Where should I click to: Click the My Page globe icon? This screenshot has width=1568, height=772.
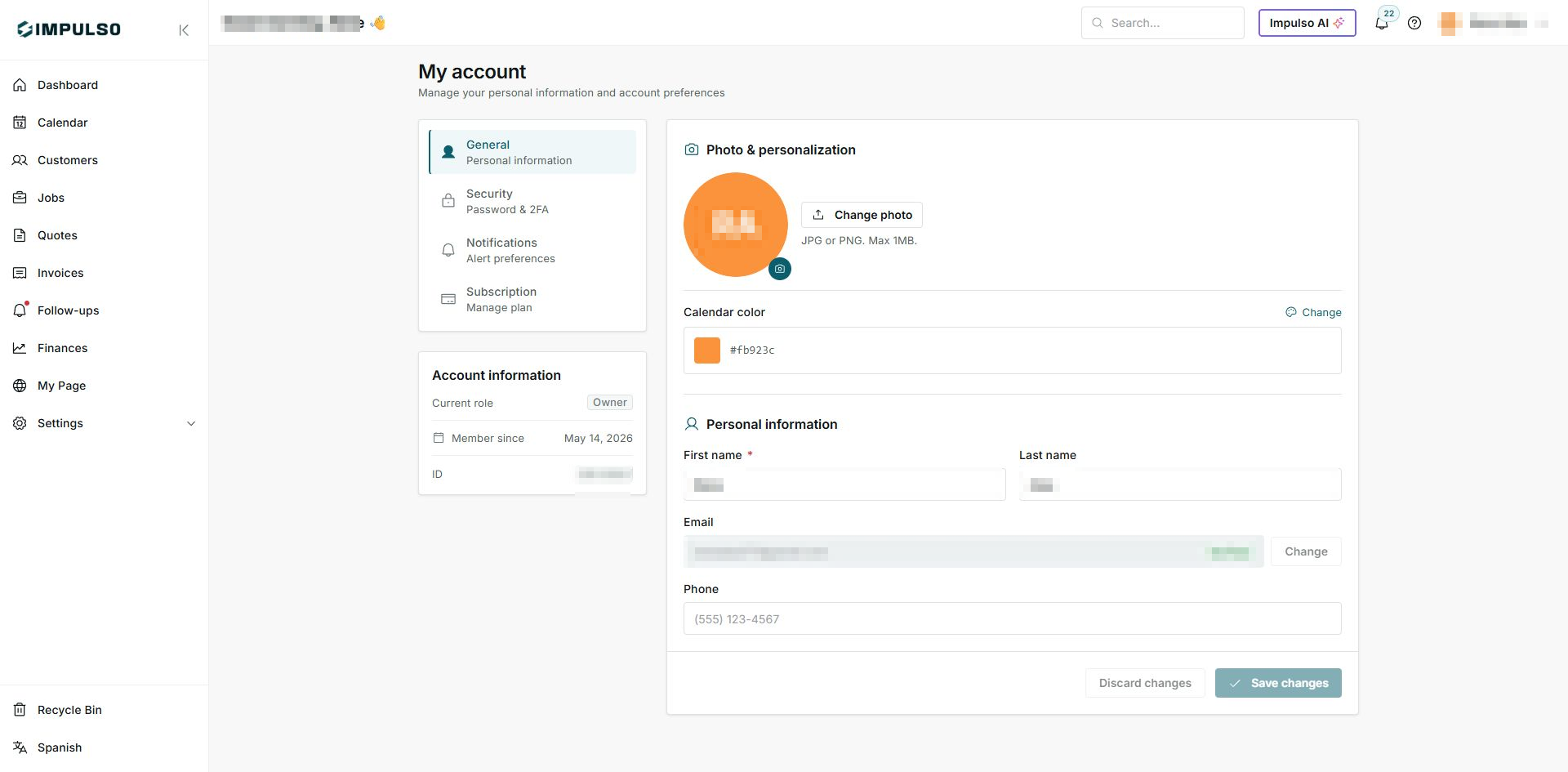pos(20,386)
